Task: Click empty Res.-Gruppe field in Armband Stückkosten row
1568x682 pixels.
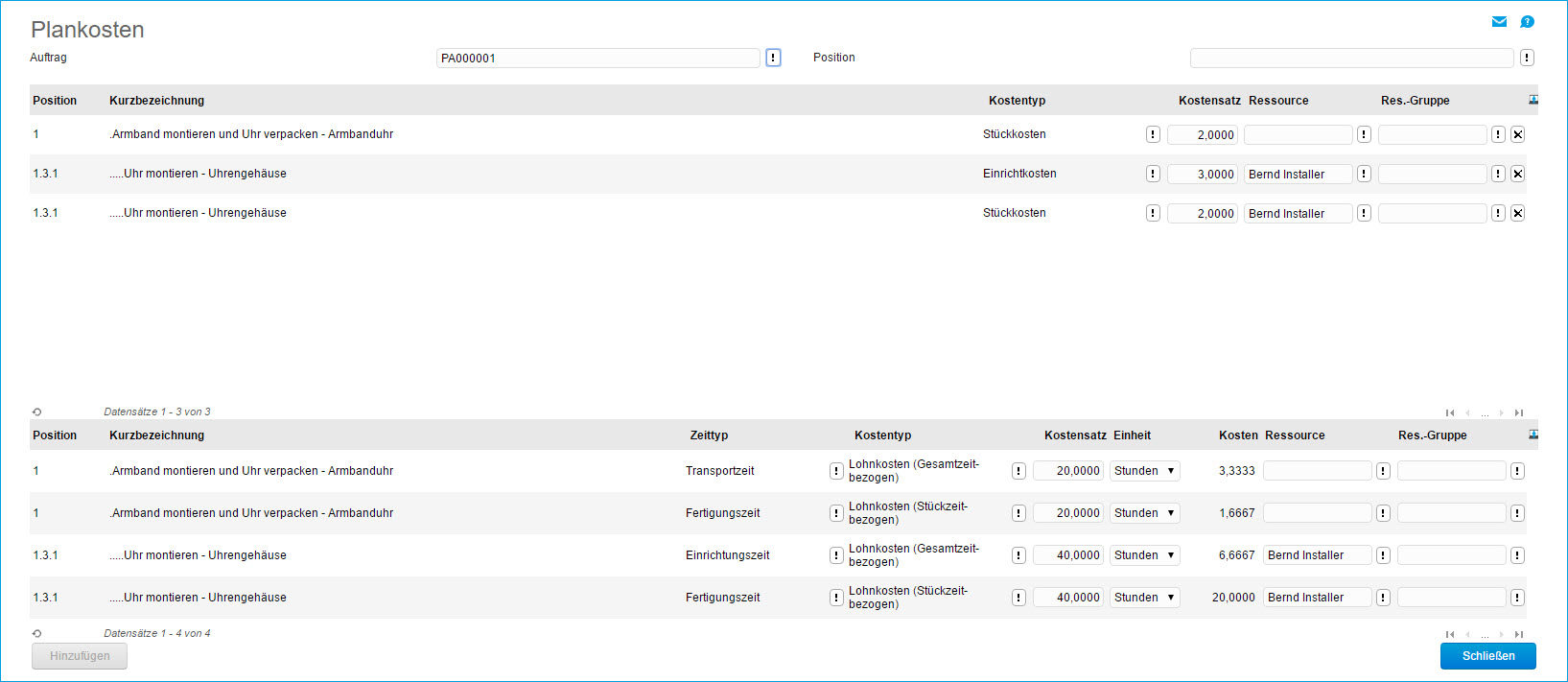Action: (1433, 134)
